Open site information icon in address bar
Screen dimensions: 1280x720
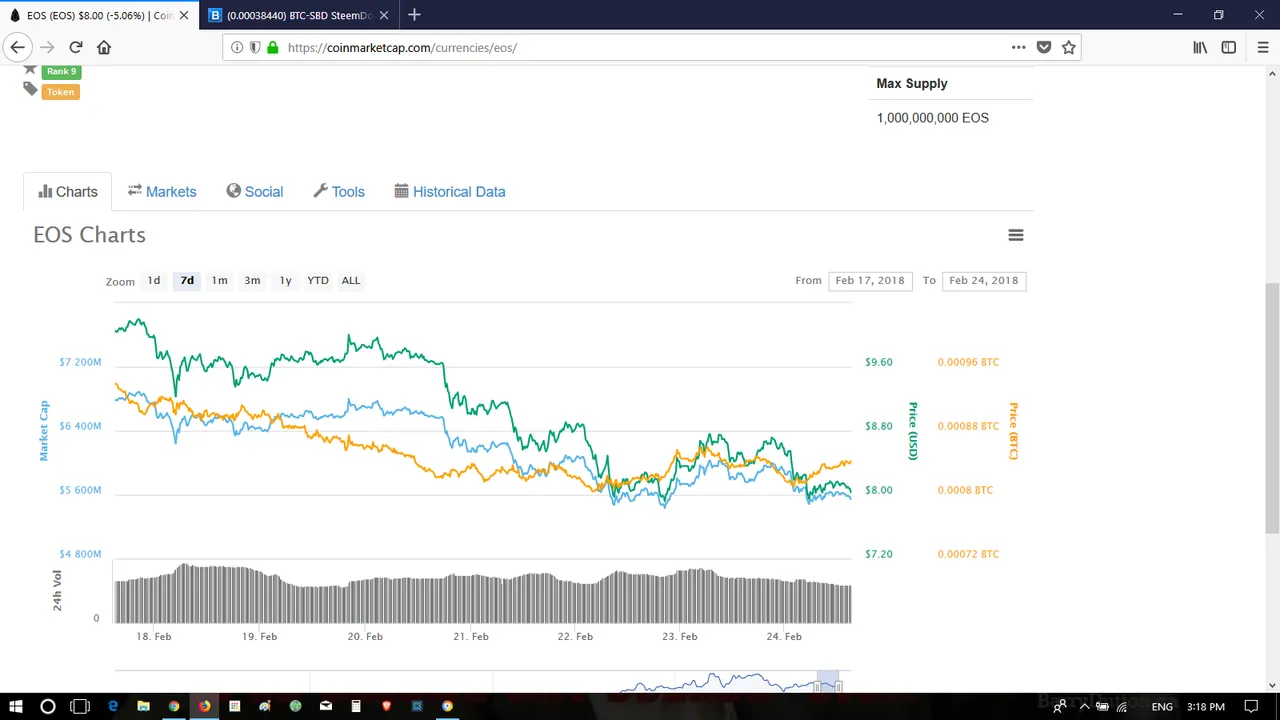point(237,47)
